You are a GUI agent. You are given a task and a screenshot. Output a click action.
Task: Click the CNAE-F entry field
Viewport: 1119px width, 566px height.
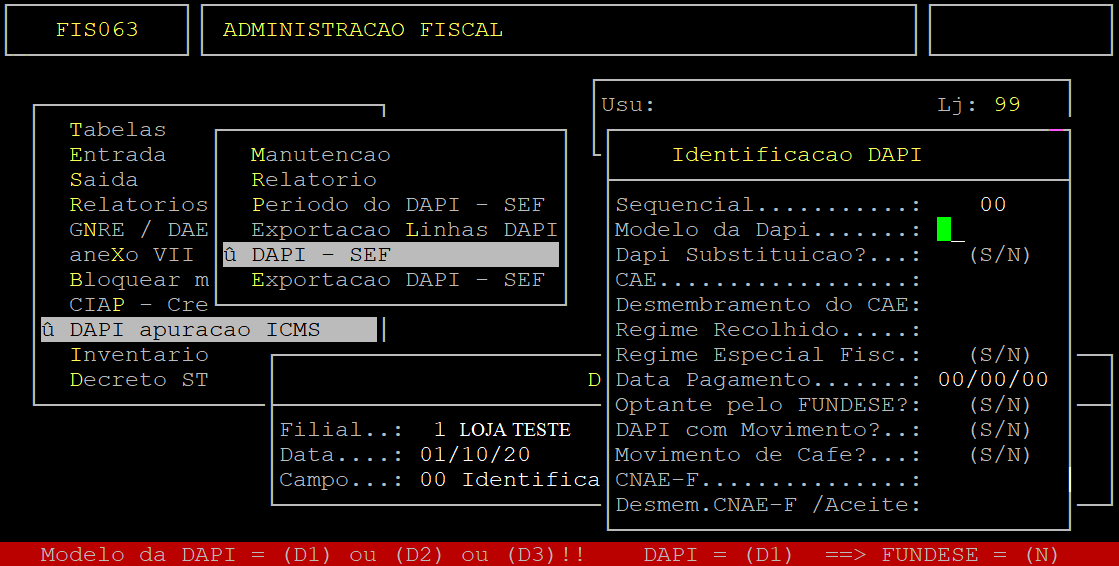(990, 480)
